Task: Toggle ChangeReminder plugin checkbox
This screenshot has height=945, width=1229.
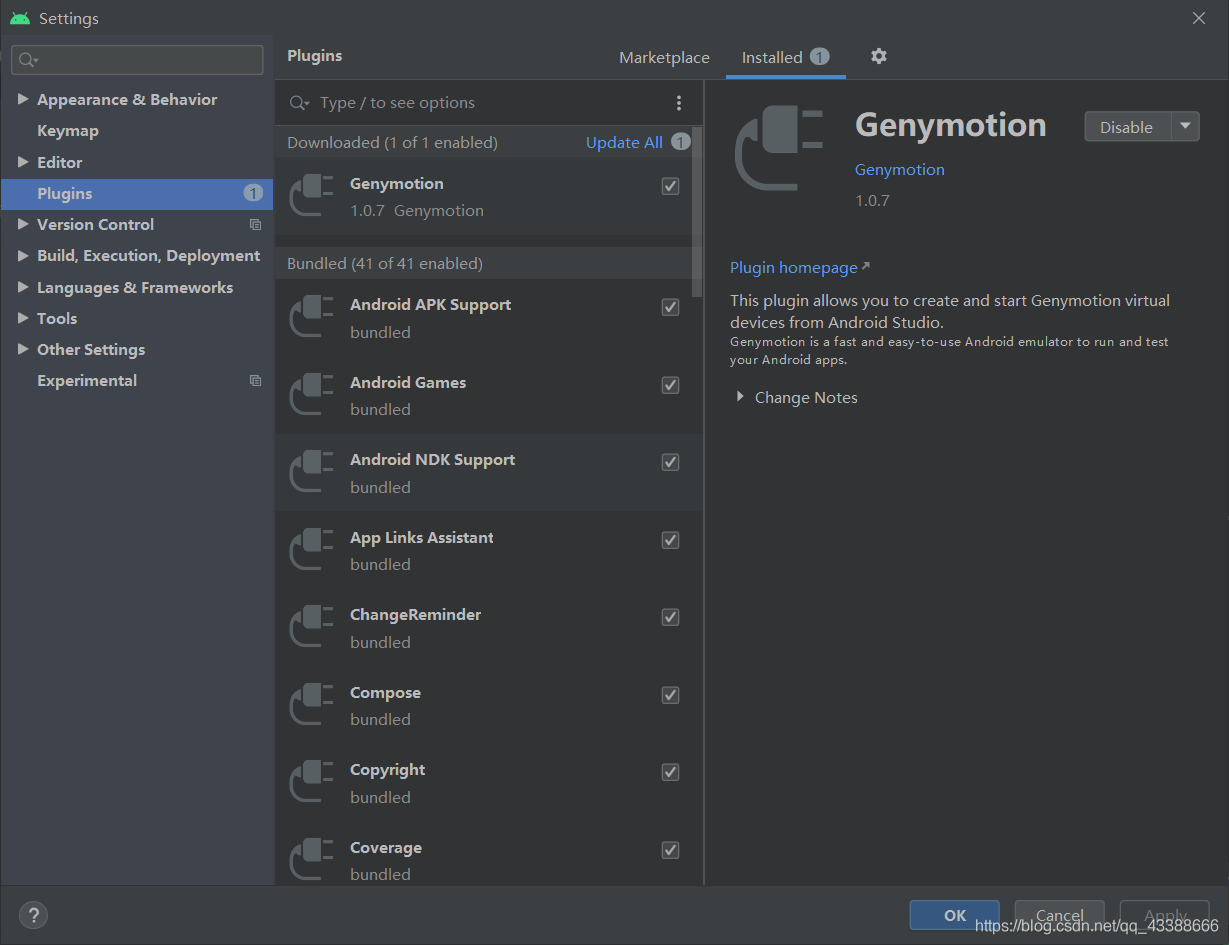Action: [x=671, y=617]
